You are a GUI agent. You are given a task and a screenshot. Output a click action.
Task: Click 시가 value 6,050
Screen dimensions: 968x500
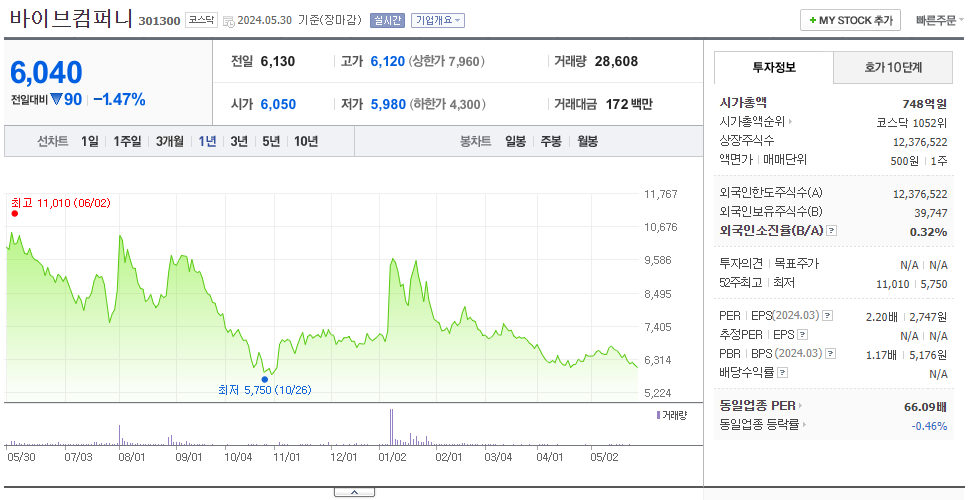[278, 104]
